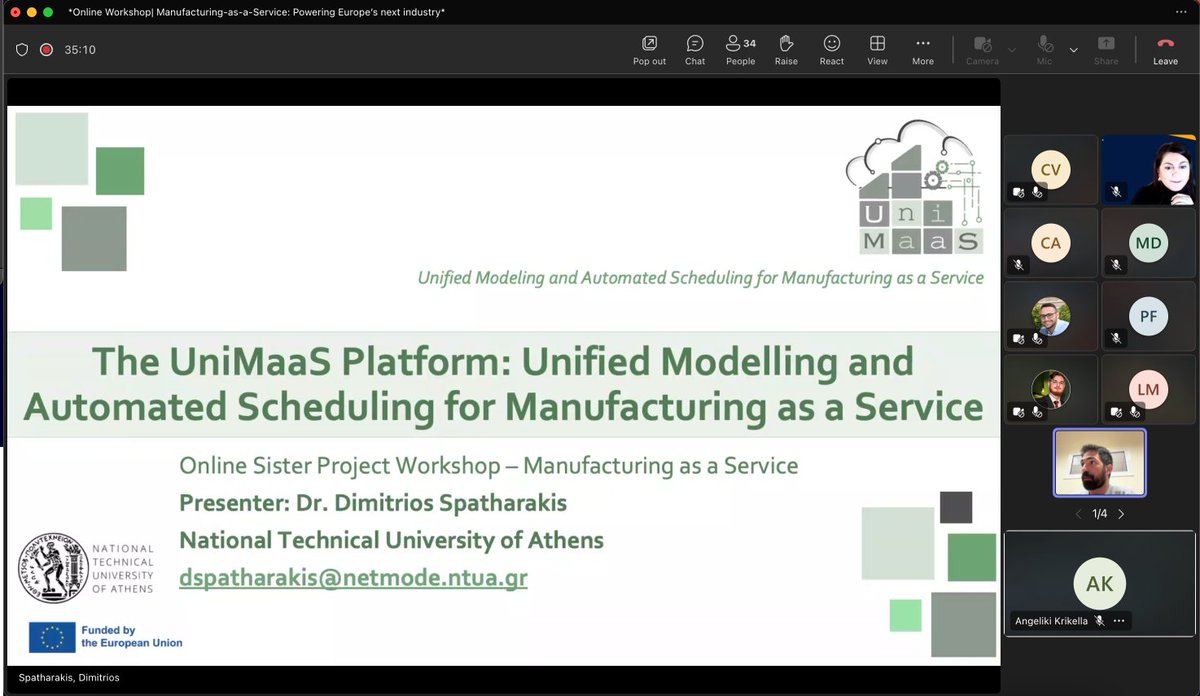This screenshot has width=1200, height=696.
Task: Open the More actions menu in the toolbar
Action: tap(923, 50)
